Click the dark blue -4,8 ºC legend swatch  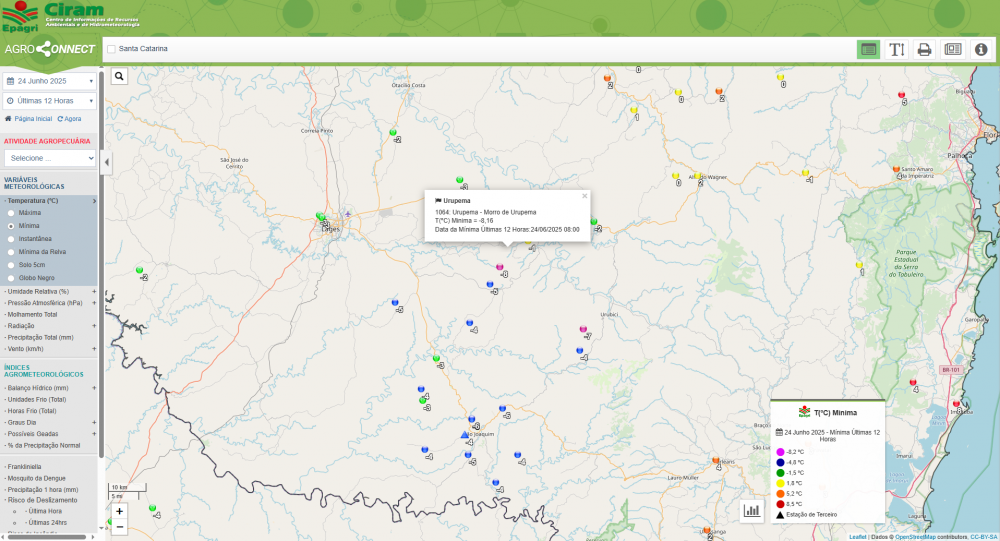(x=780, y=463)
